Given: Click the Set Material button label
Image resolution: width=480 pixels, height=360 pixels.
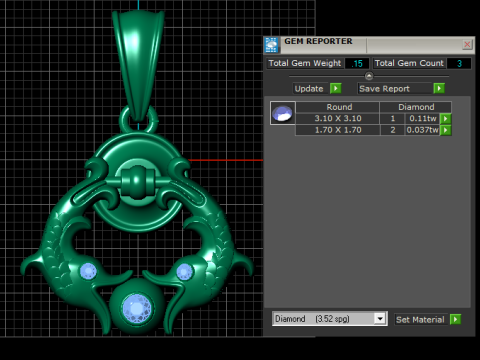Looking at the screenshot, I should [420, 320].
